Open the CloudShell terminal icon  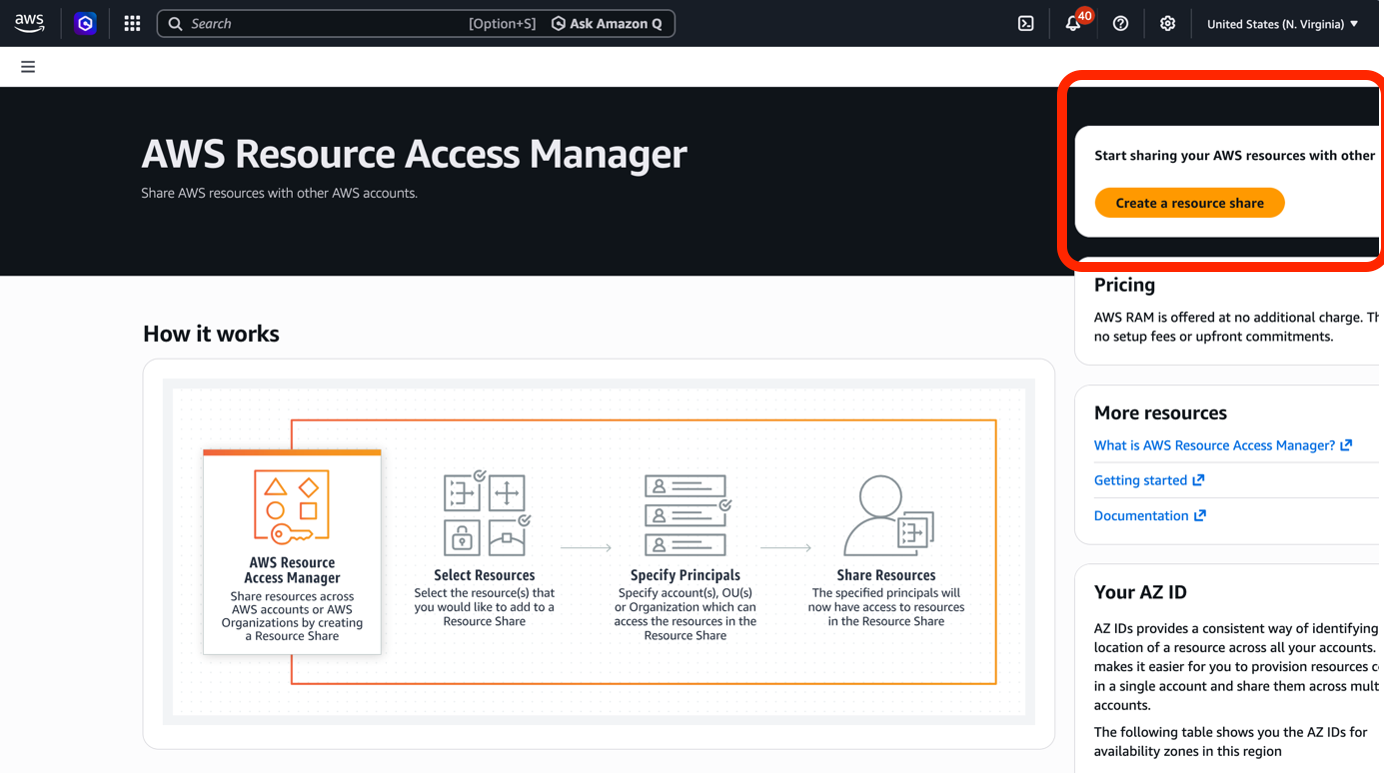pos(1026,23)
